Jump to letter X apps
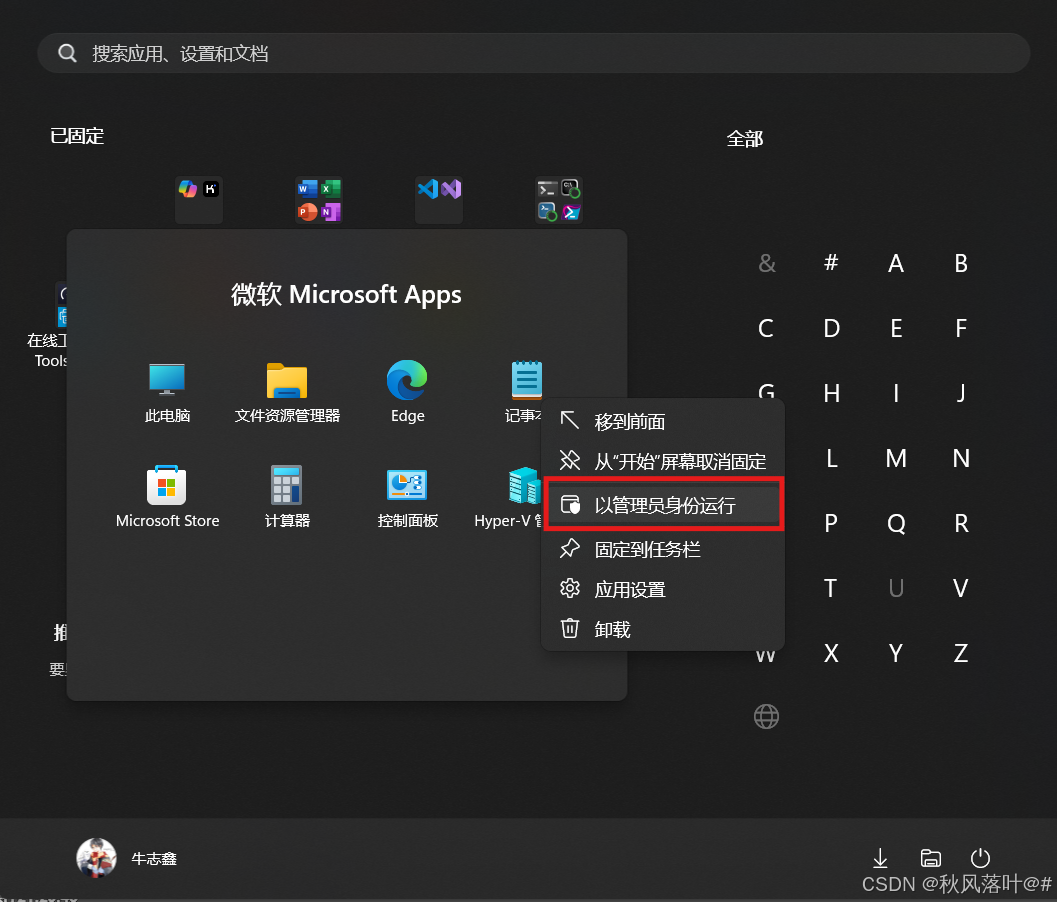 click(831, 653)
